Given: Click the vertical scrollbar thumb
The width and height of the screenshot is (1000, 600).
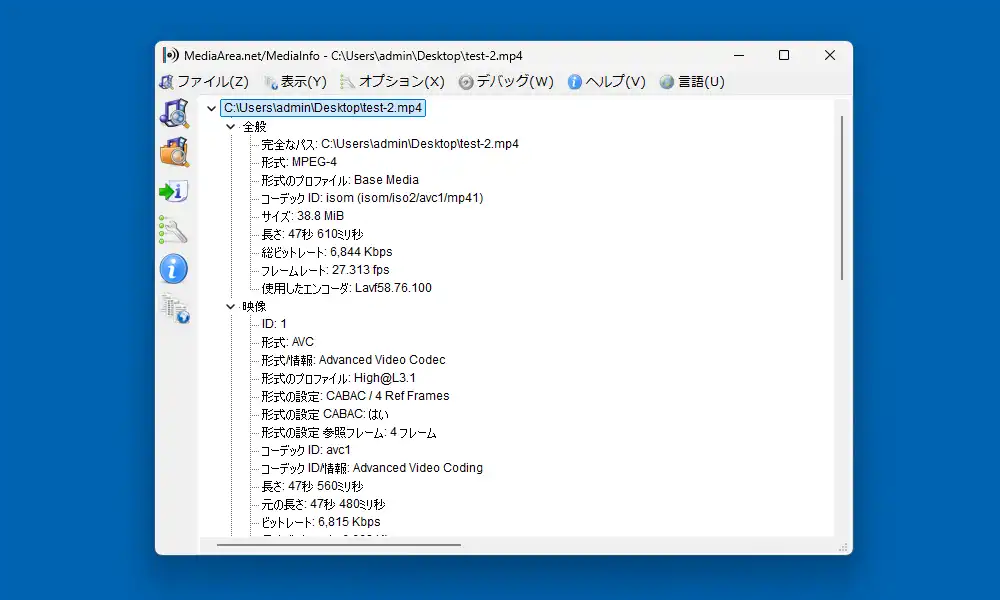Looking at the screenshot, I should tap(842, 198).
